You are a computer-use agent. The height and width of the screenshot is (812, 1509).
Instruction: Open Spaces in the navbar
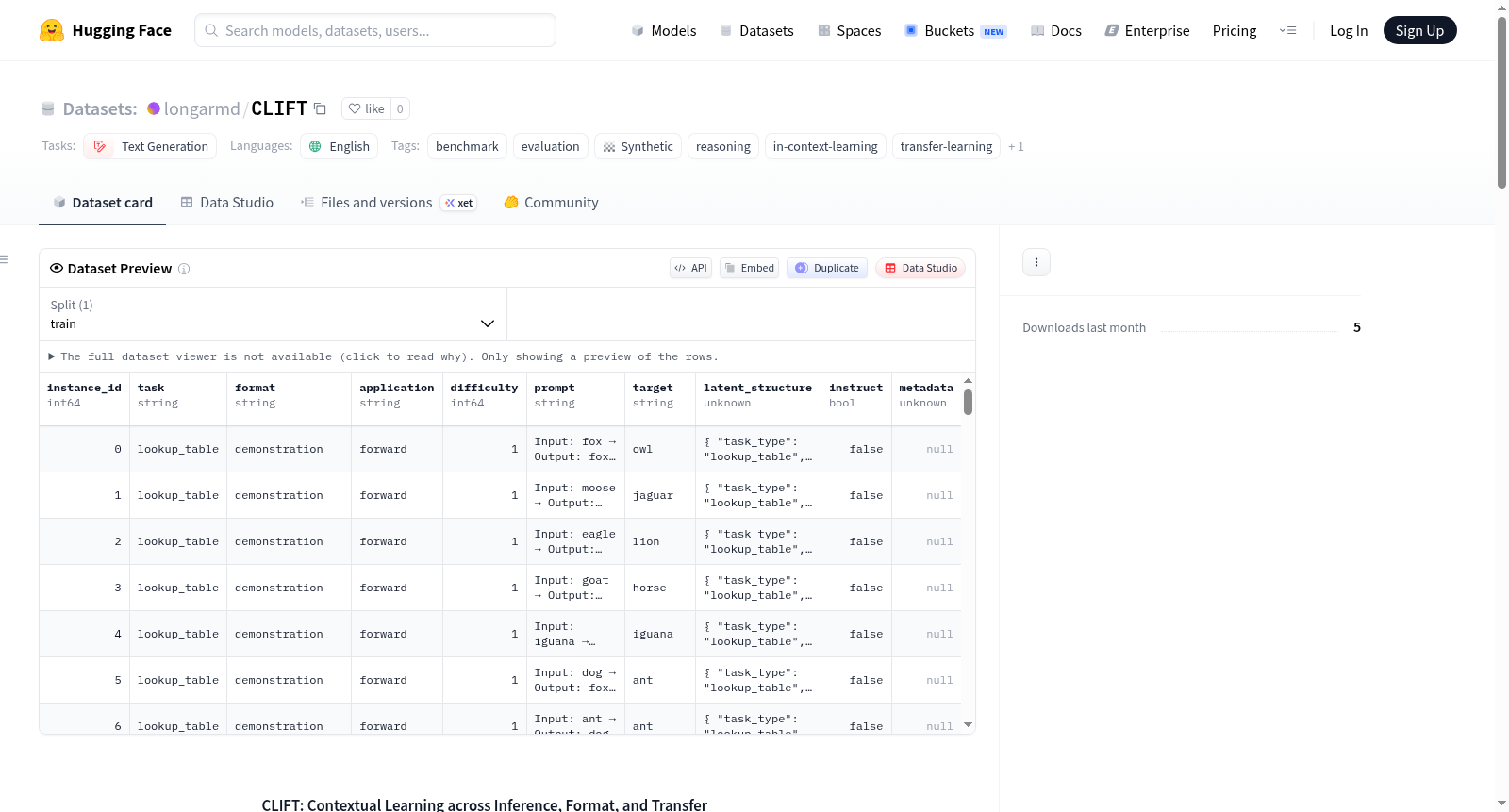click(849, 30)
